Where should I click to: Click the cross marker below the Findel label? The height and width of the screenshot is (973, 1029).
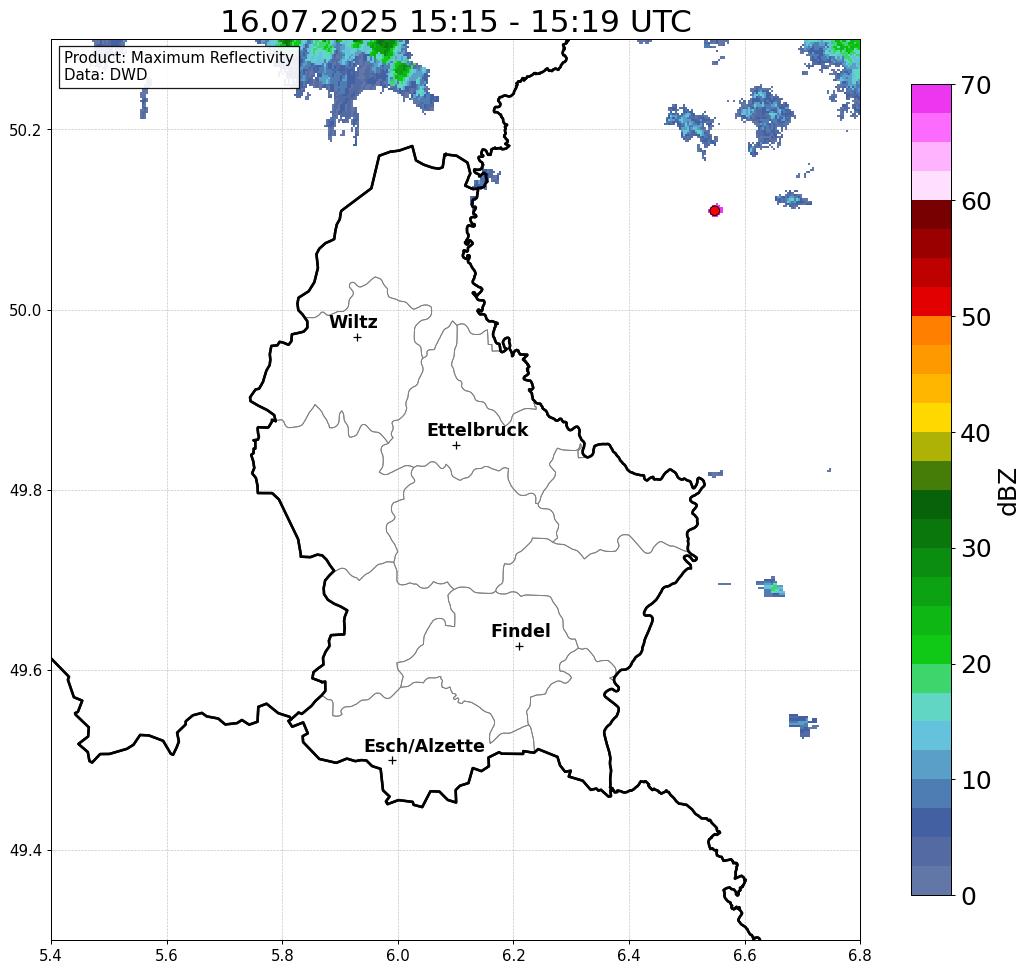[x=519, y=646]
